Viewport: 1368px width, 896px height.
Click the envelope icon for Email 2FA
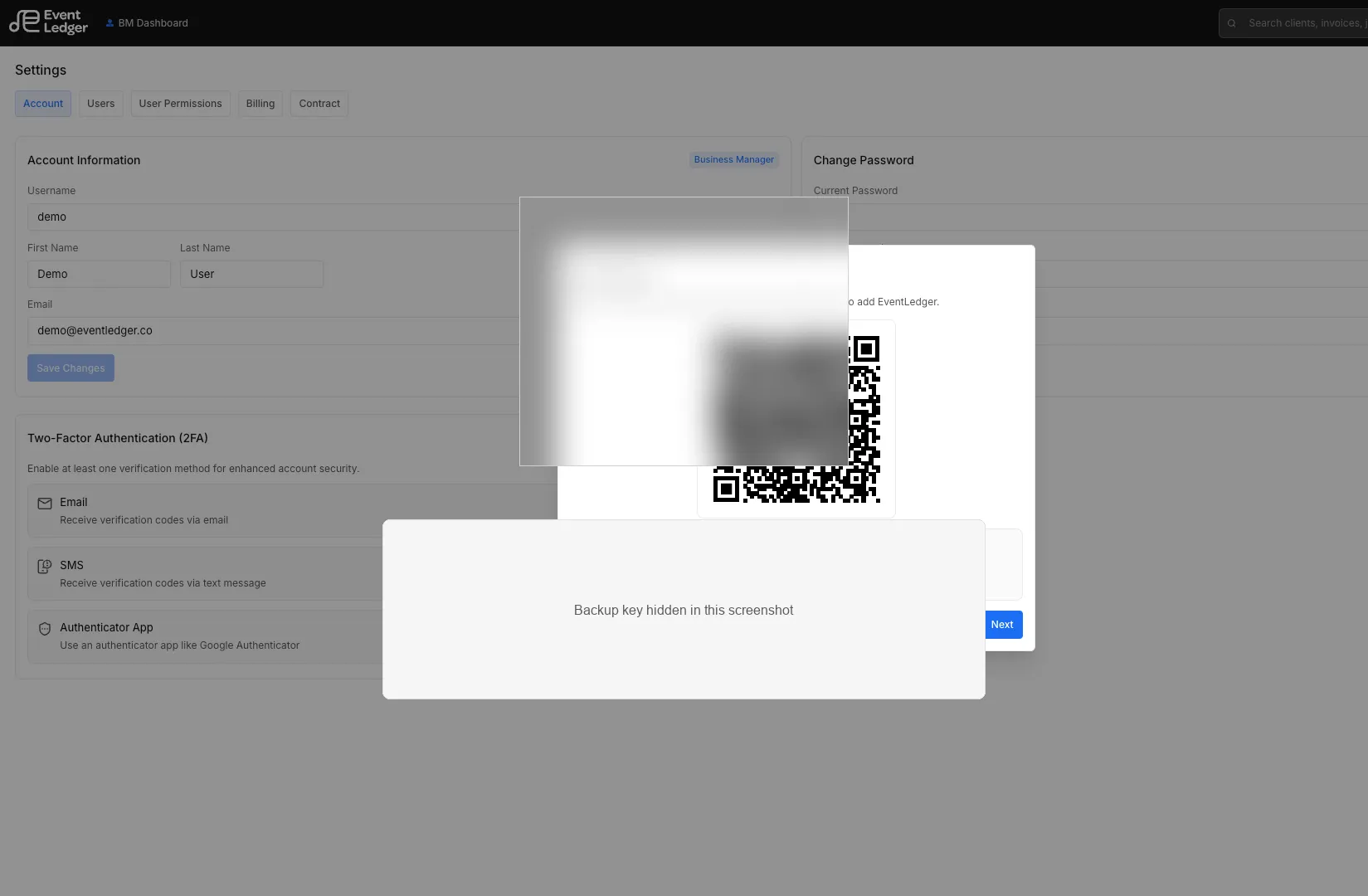[x=45, y=503]
